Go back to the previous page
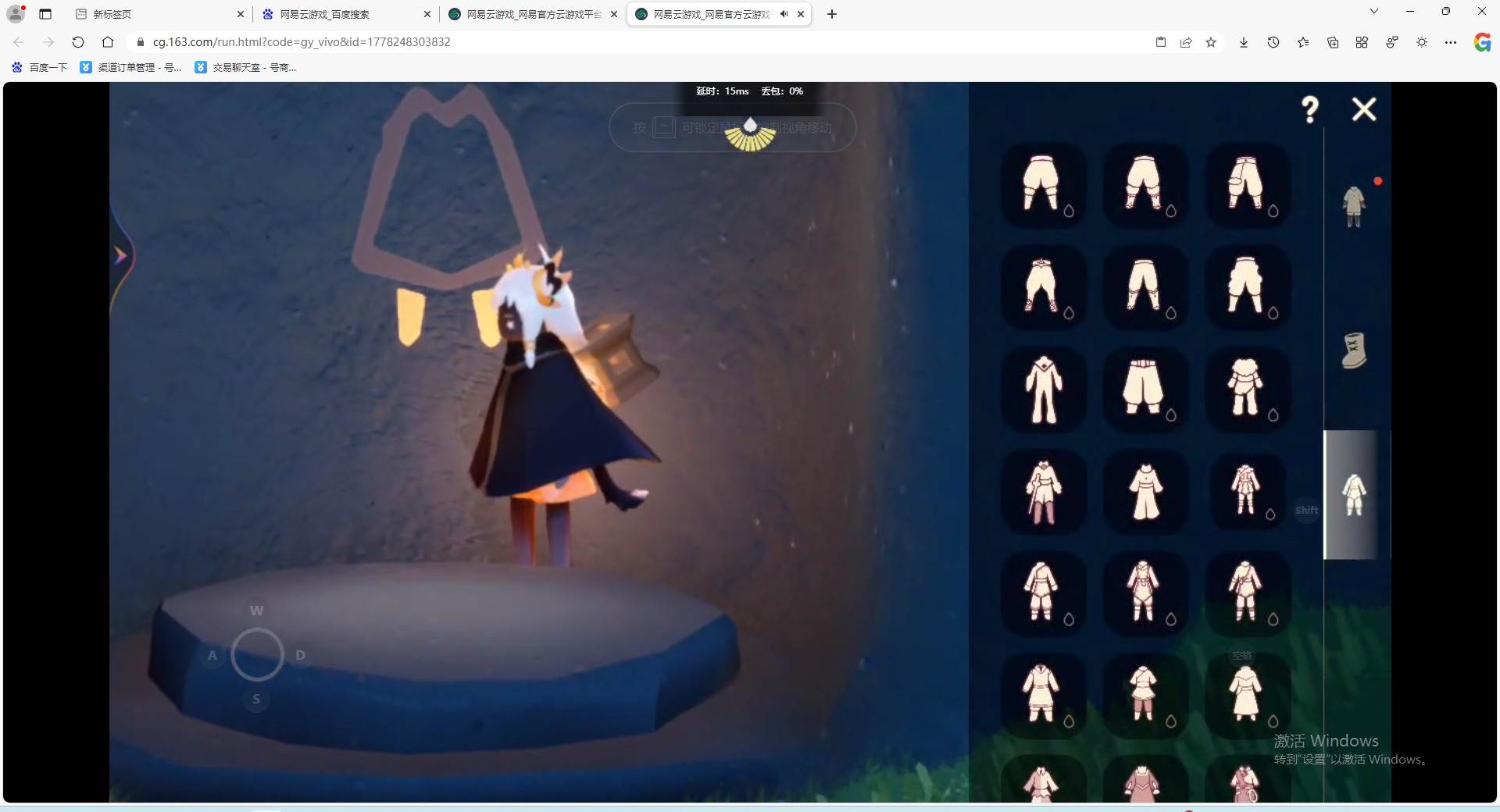Viewport: 1500px width, 812px height. (x=19, y=42)
